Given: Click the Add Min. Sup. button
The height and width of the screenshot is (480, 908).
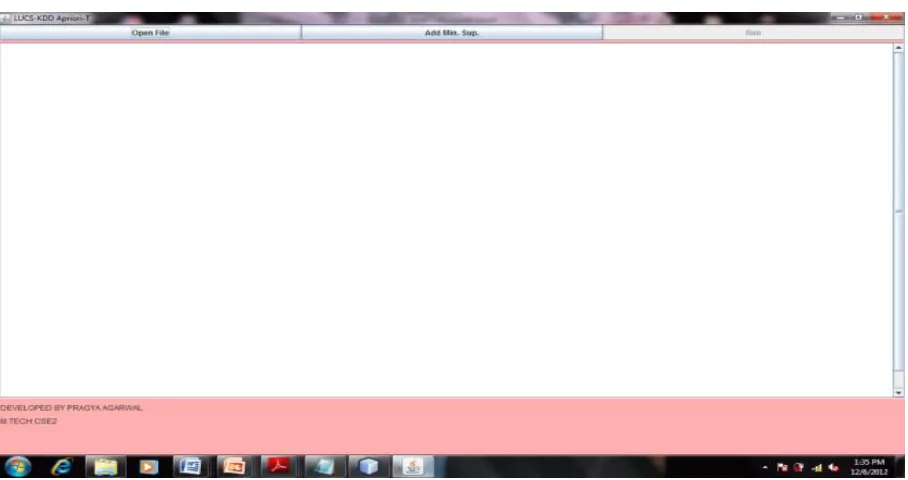Looking at the screenshot, I should click(452, 33).
